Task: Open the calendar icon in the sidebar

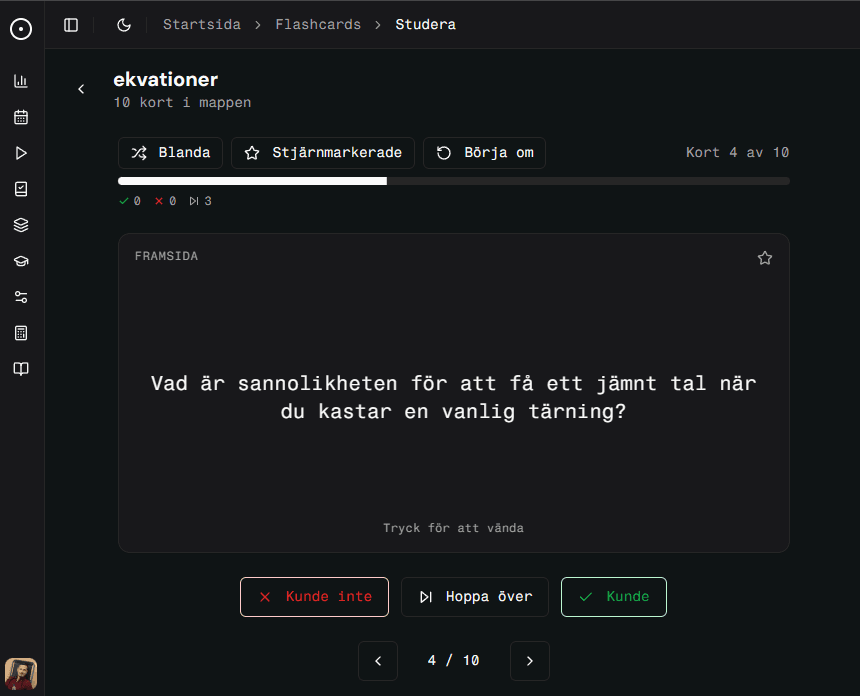Action: coord(21,117)
